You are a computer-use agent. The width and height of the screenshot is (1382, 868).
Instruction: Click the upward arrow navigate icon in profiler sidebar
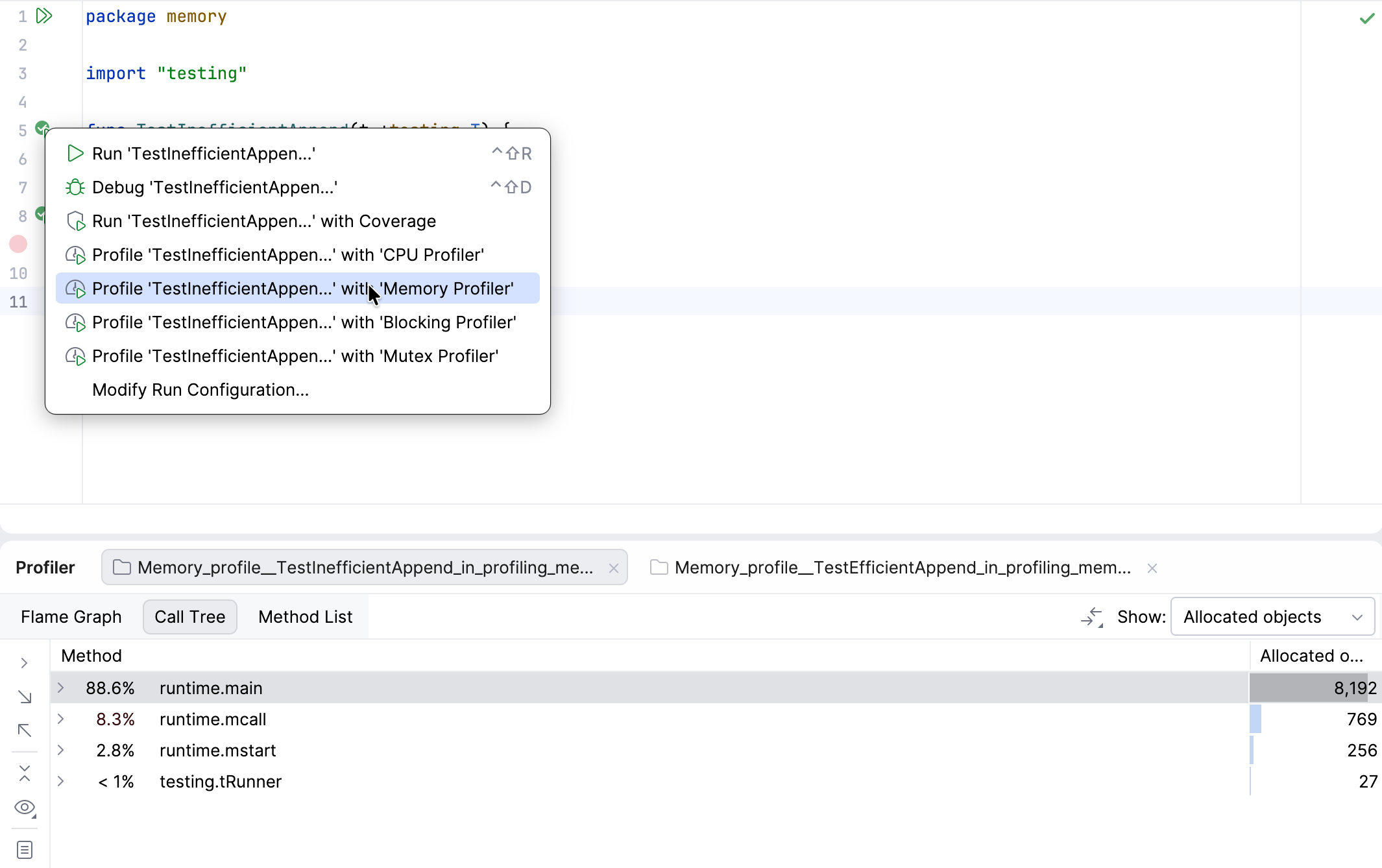coord(25,730)
